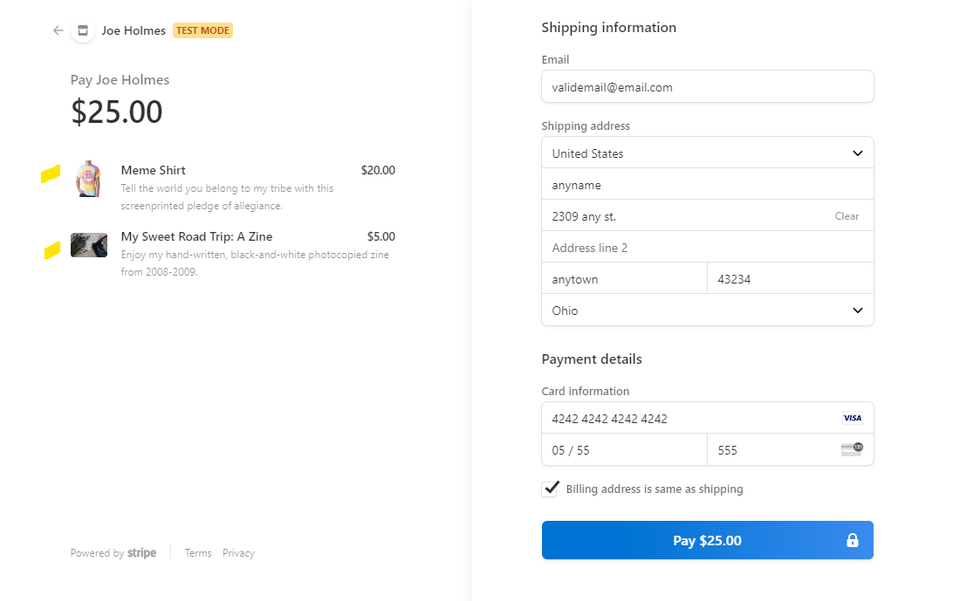Click the back arrow to return

click(58, 30)
